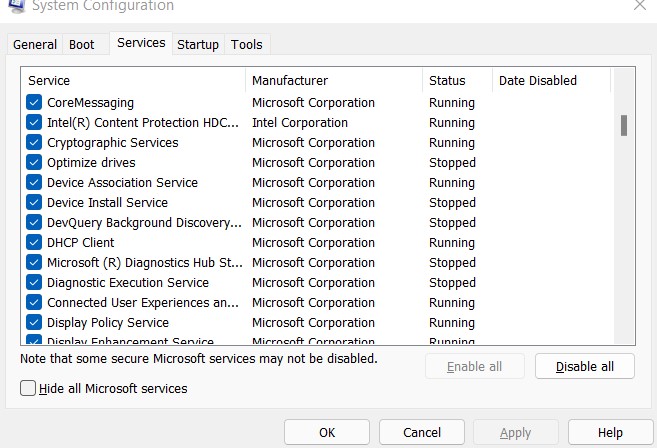Switch to the General tab
The image size is (657, 448).
click(x=35, y=45)
